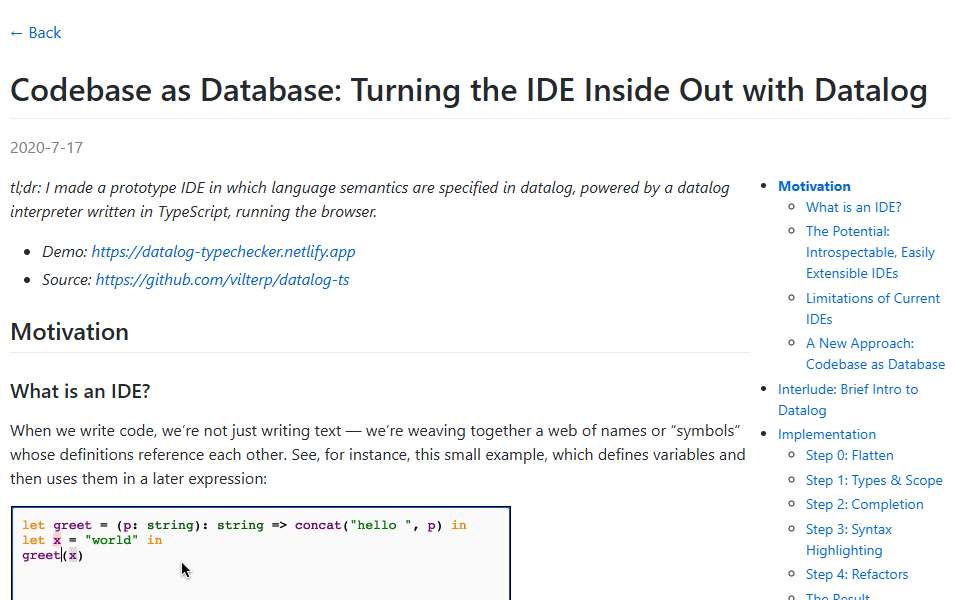Place cursor in the code editor box
The width and height of the screenshot is (960, 600).
(x=260, y=553)
